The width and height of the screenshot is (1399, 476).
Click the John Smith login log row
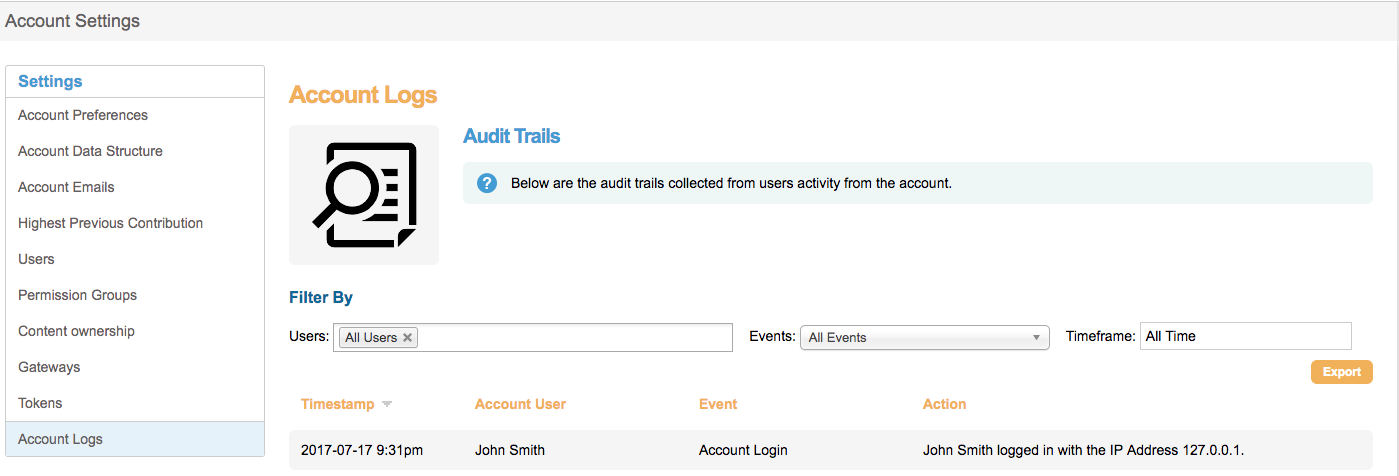click(830, 450)
